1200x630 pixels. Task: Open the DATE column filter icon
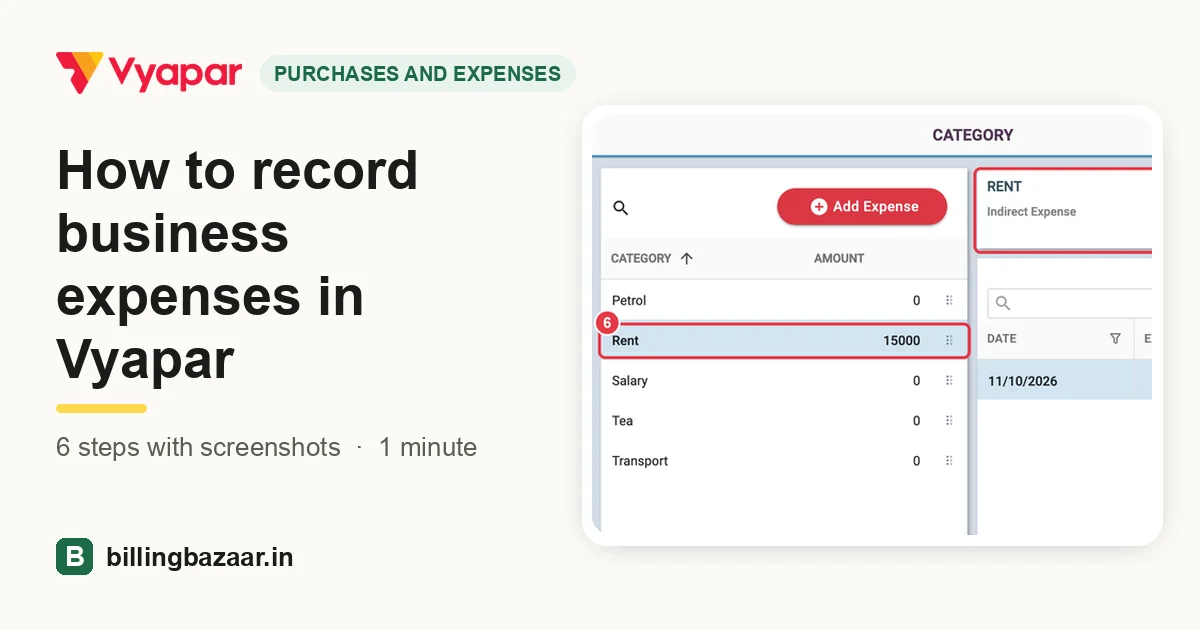pyautogui.click(x=1115, y=339)
